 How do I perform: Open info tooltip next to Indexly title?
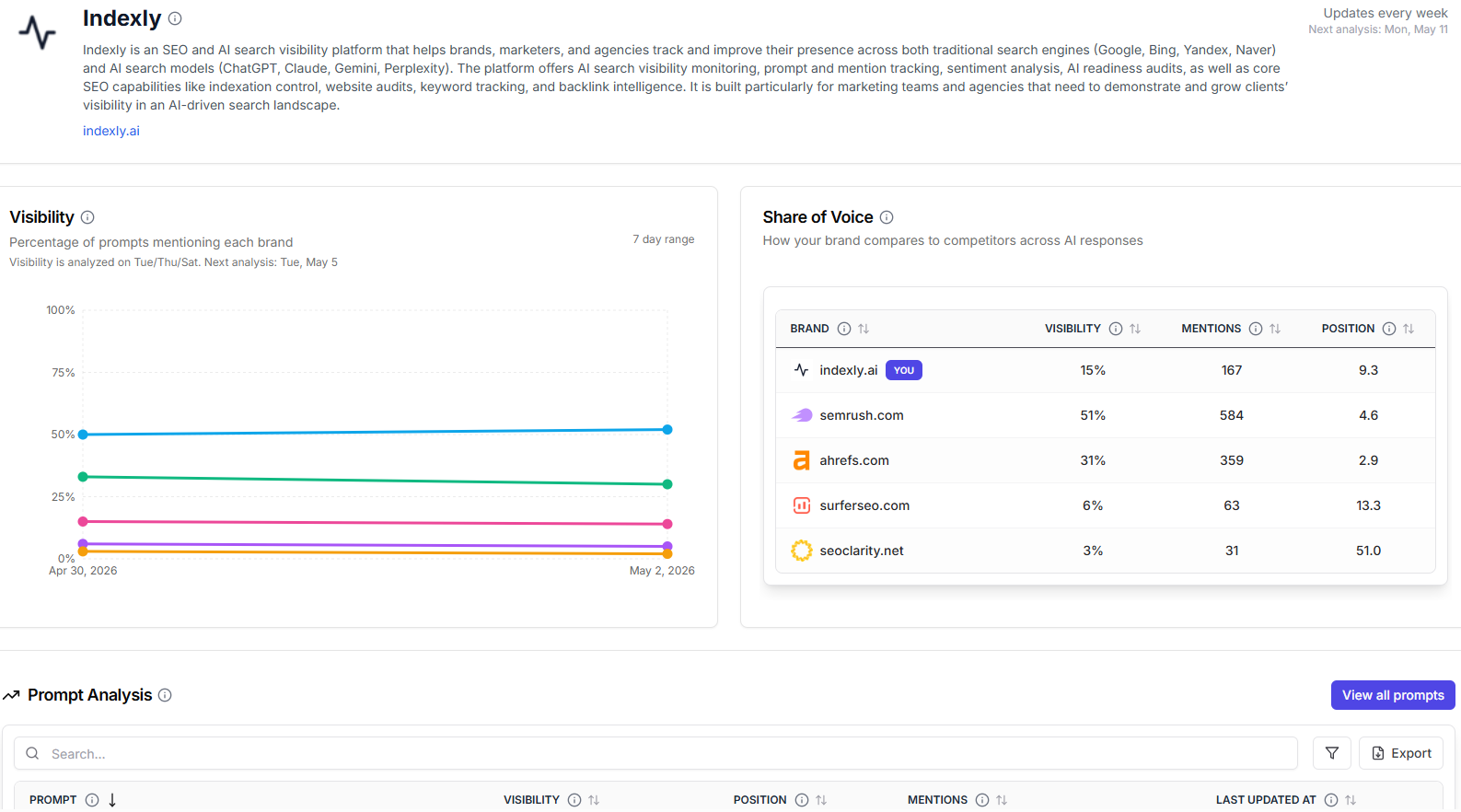[175, 18]
